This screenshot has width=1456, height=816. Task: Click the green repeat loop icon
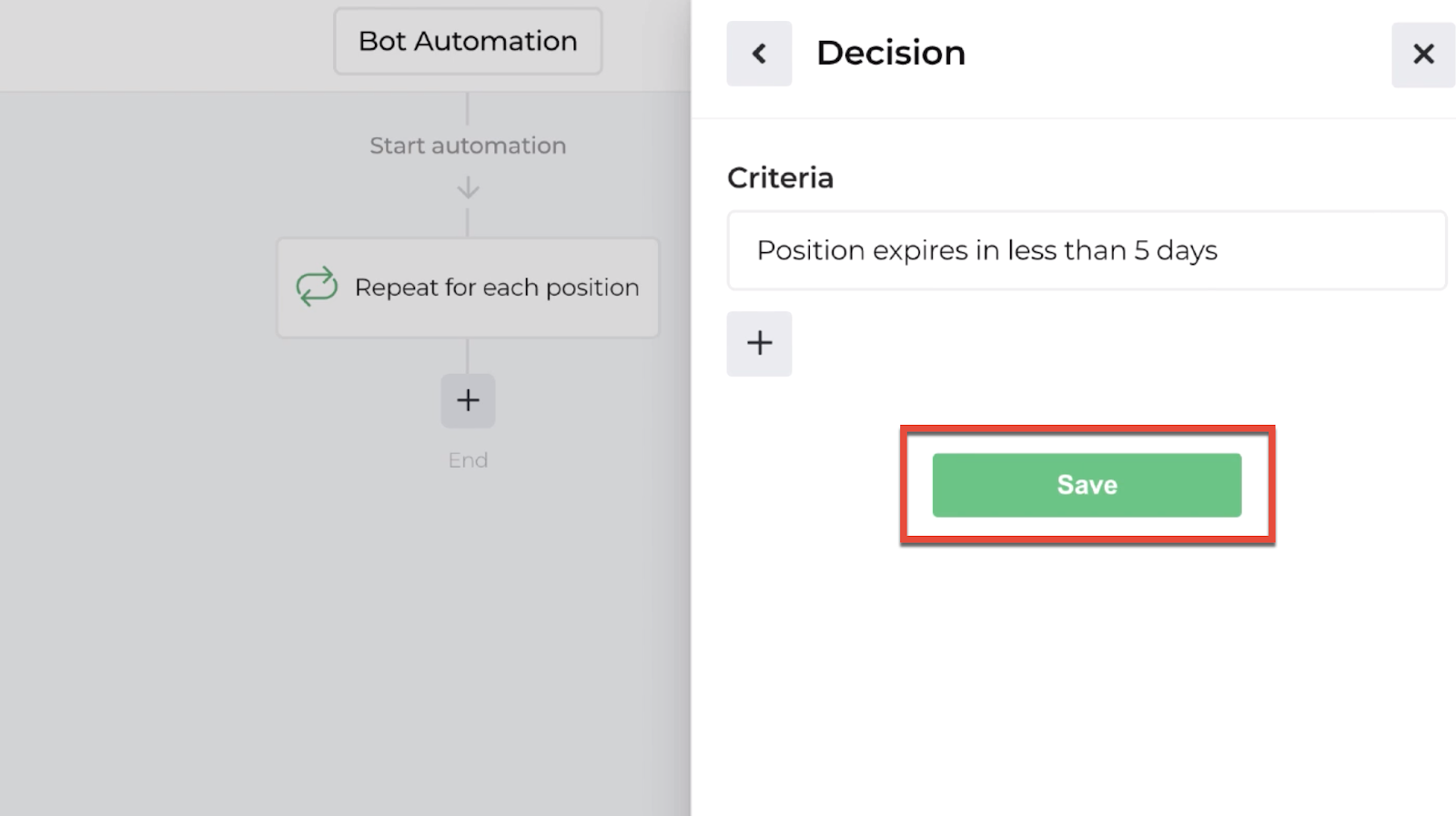(317, 287)
